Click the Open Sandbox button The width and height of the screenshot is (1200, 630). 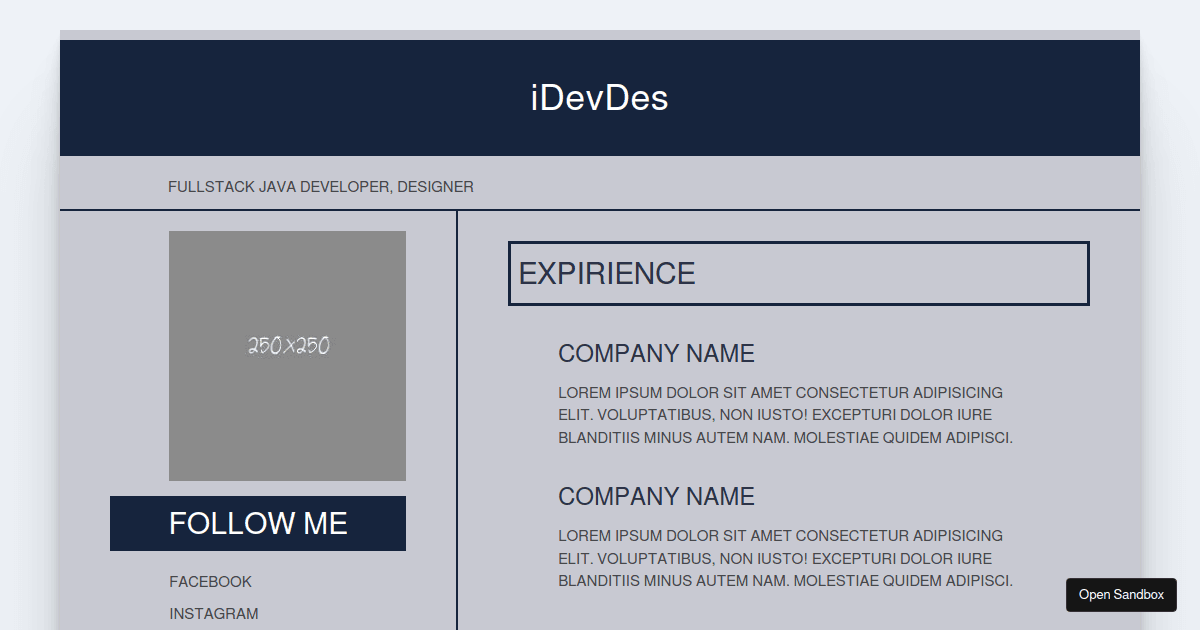[1121, 595]
